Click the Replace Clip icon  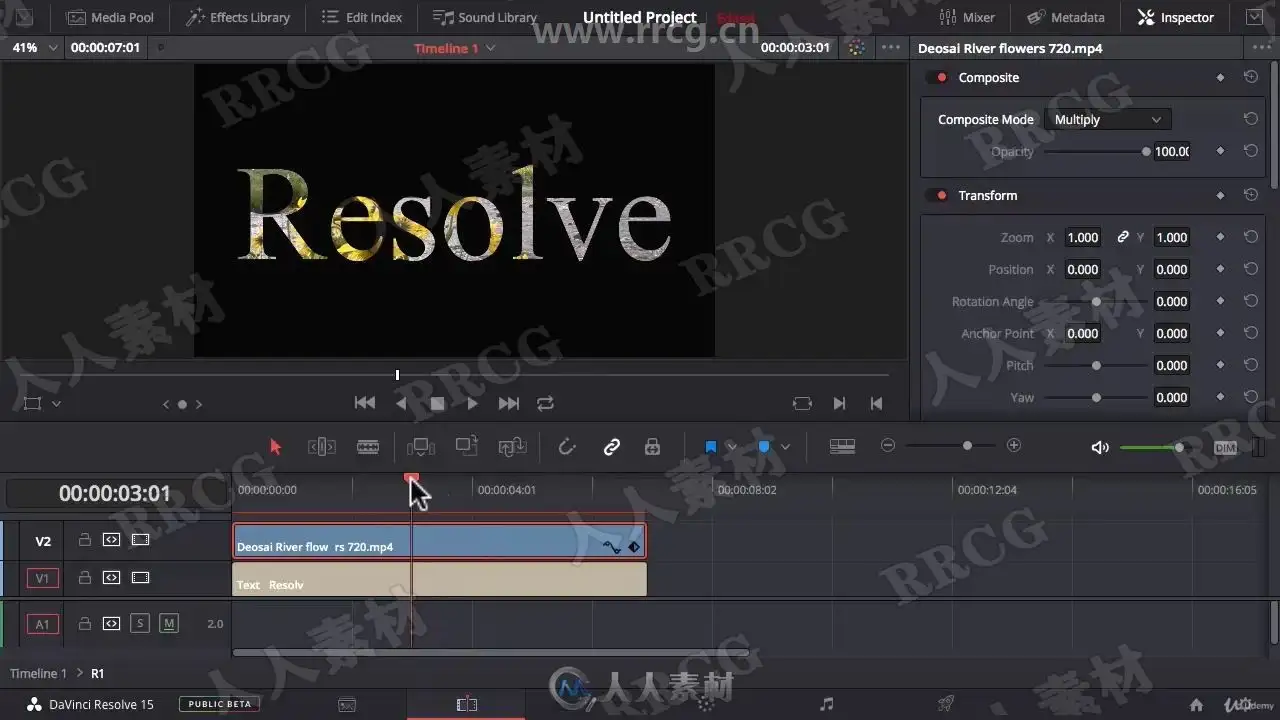click(x=512, y=447)
